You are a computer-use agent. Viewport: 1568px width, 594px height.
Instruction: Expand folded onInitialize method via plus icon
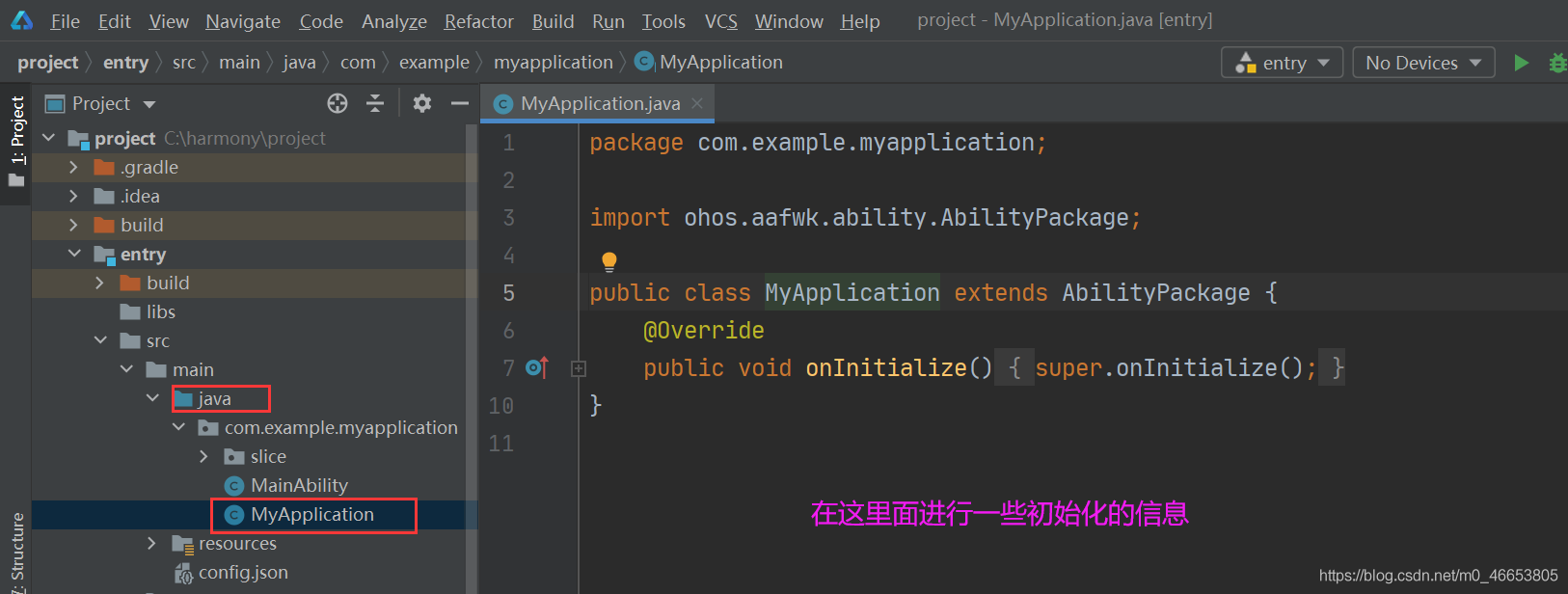579,368
